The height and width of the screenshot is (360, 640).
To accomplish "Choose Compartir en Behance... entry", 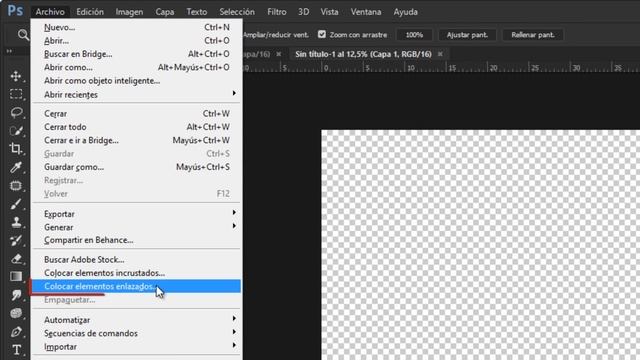I will pos(136,240).
